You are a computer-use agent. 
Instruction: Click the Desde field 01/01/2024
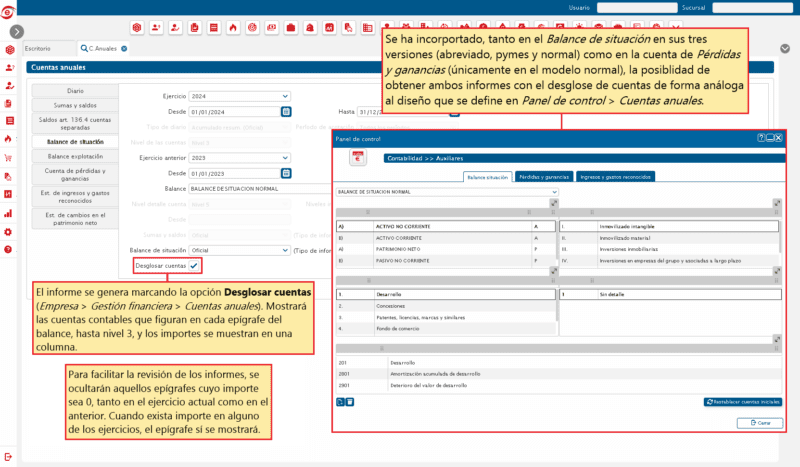[234, 112]
